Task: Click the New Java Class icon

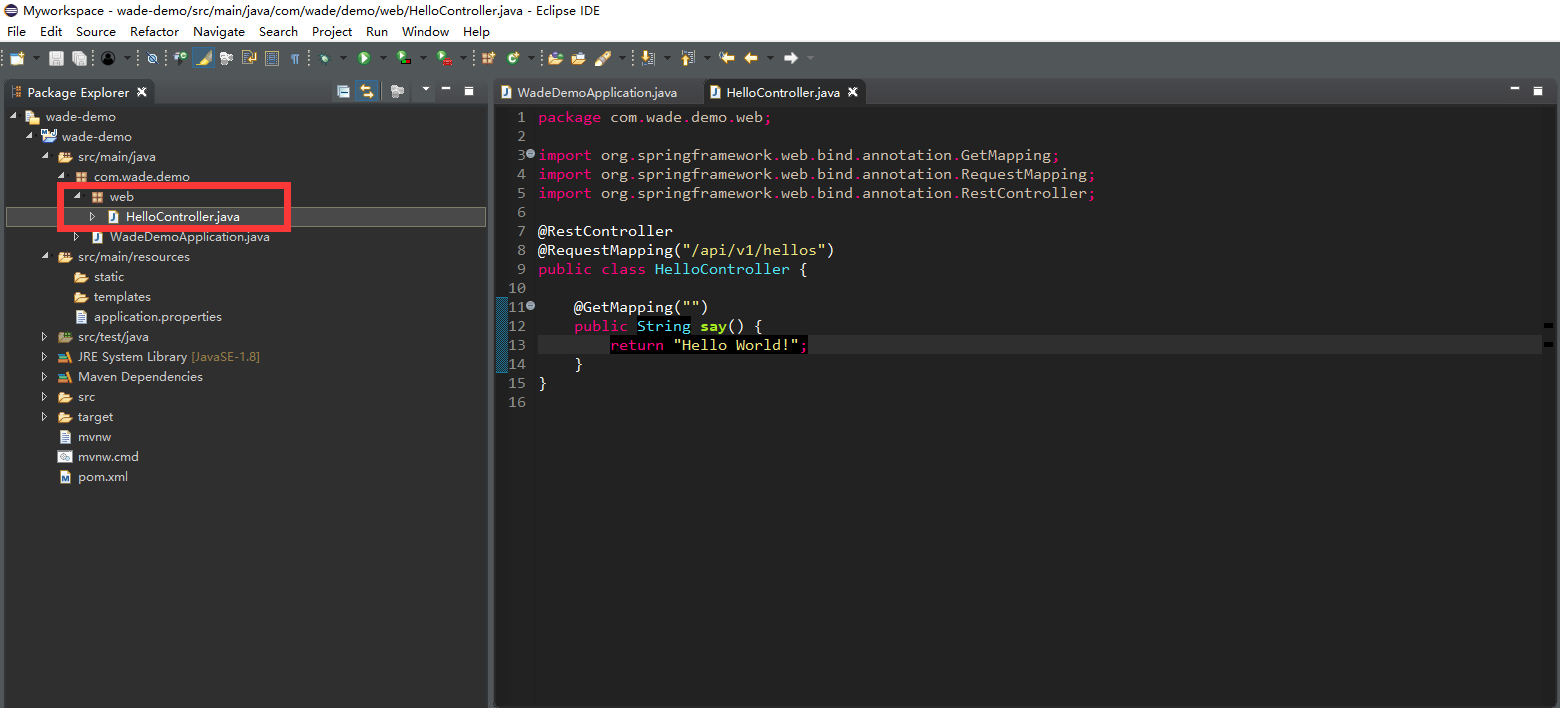Action: pyautogui.click(x=514, y=58)
